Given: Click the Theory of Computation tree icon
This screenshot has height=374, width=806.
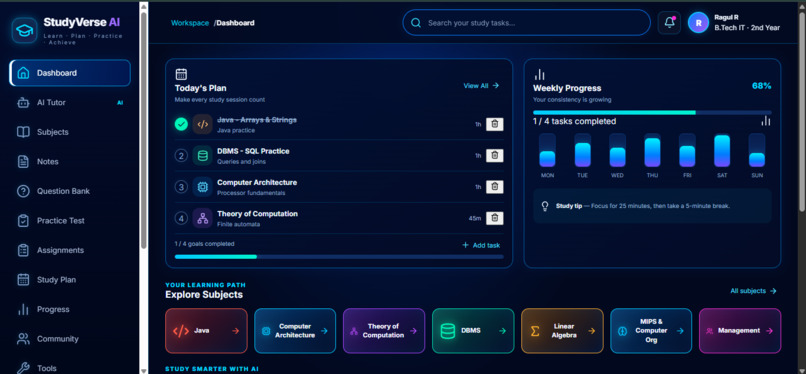Looking at the screenshot, I should tap(203, 218).
